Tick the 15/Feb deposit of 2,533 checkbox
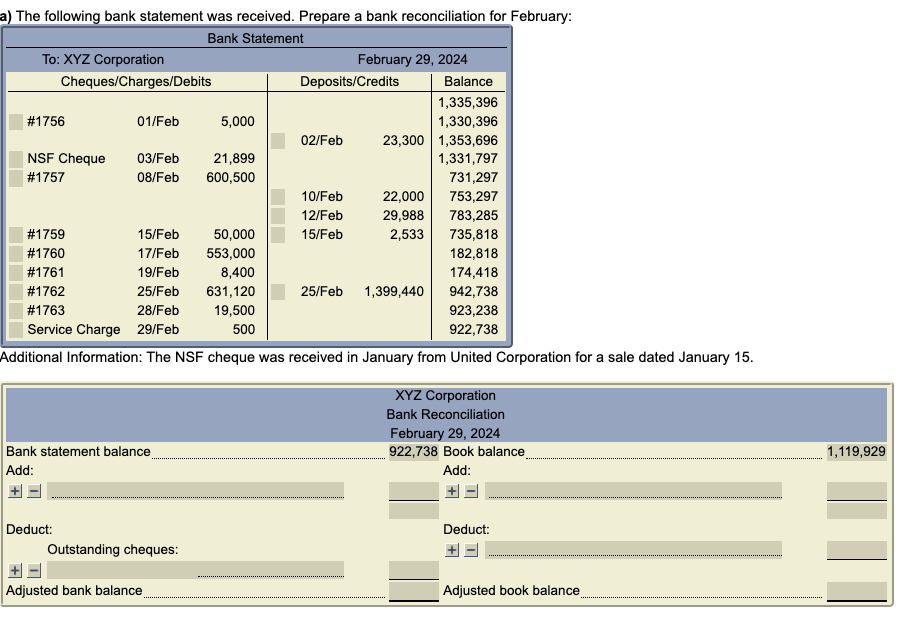Screen dimensions: 914x618 (x=278, y=234)
